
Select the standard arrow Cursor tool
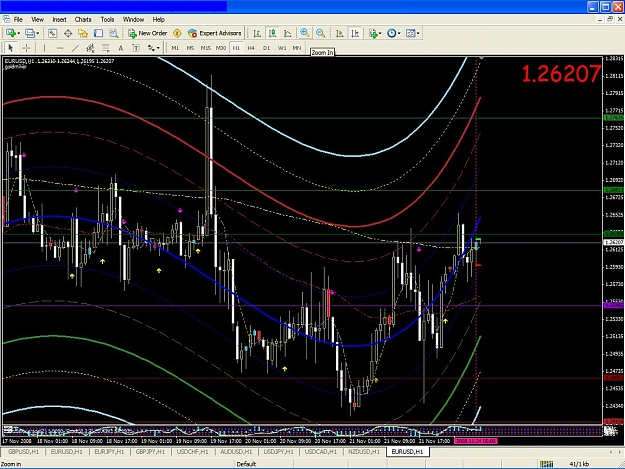pos(11,48)
